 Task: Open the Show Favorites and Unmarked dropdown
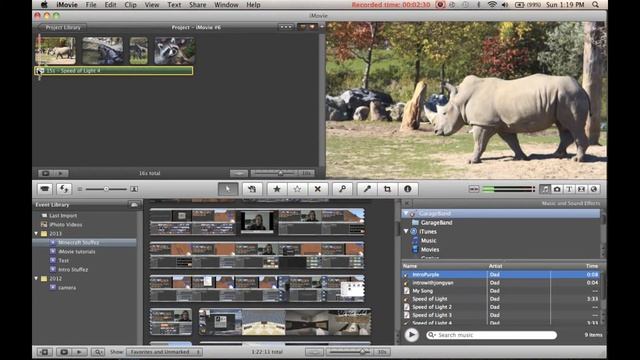click(164, 352)
